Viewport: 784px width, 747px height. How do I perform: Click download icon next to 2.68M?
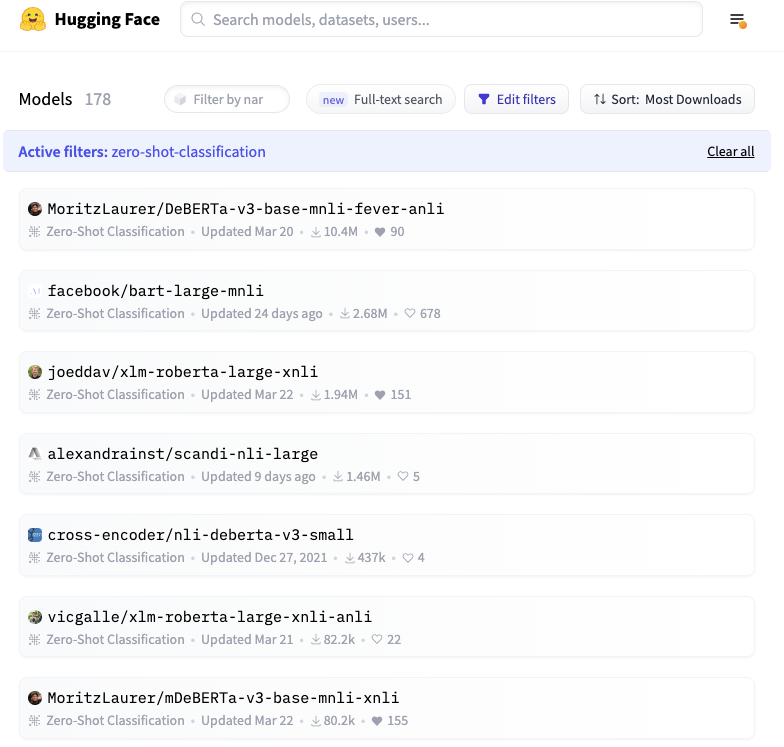(x=345, y=314)
